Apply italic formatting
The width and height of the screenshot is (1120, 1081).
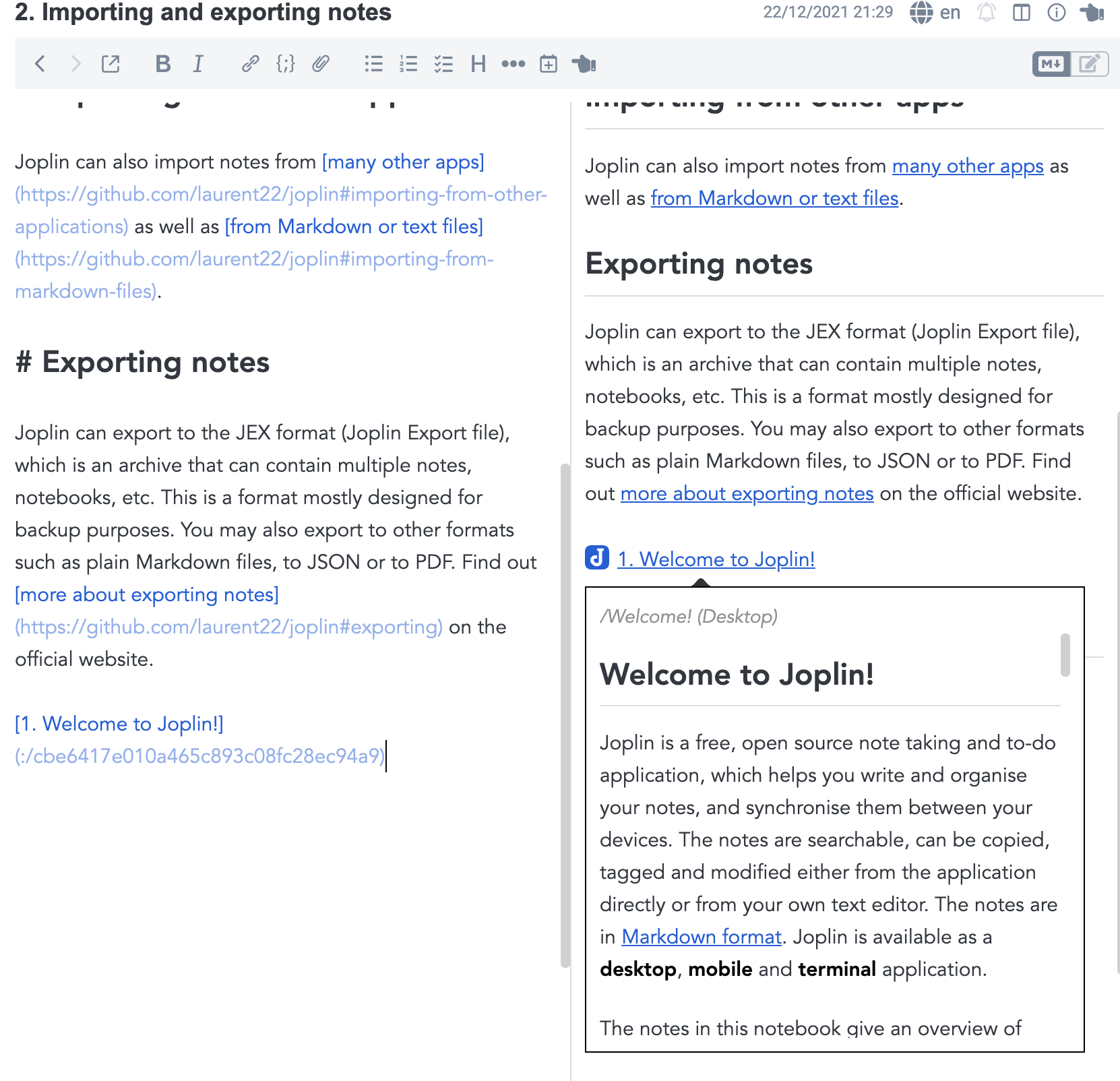pos(198,64)
